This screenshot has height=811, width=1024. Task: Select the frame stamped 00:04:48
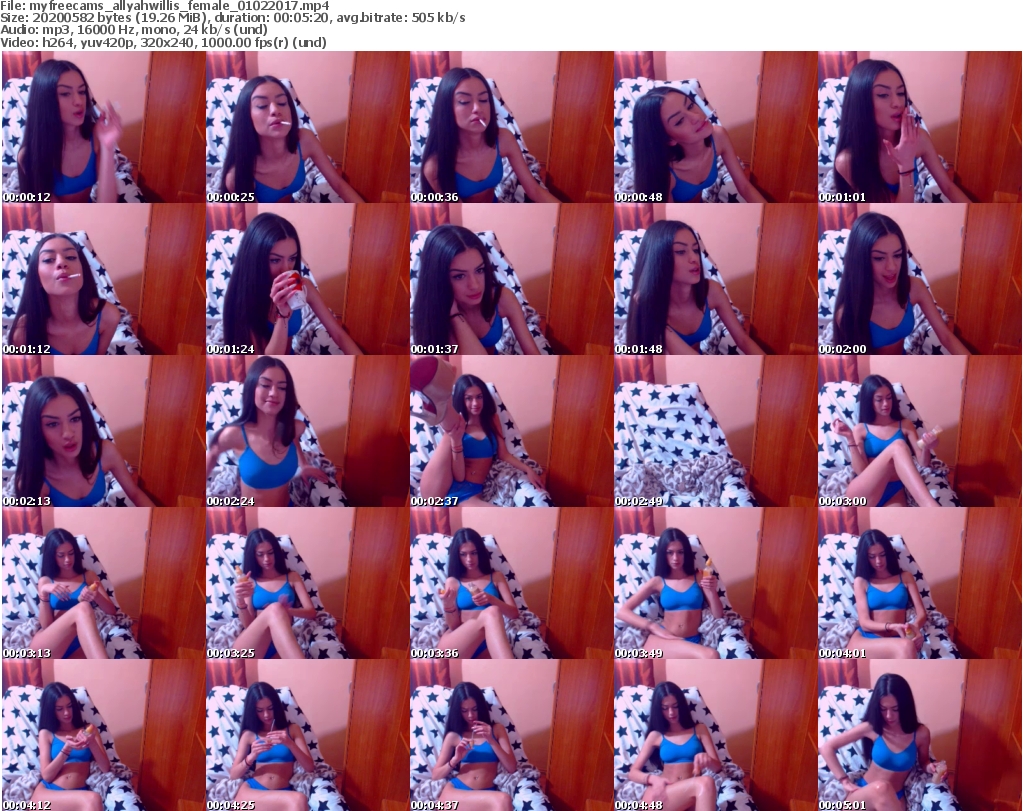715,735
